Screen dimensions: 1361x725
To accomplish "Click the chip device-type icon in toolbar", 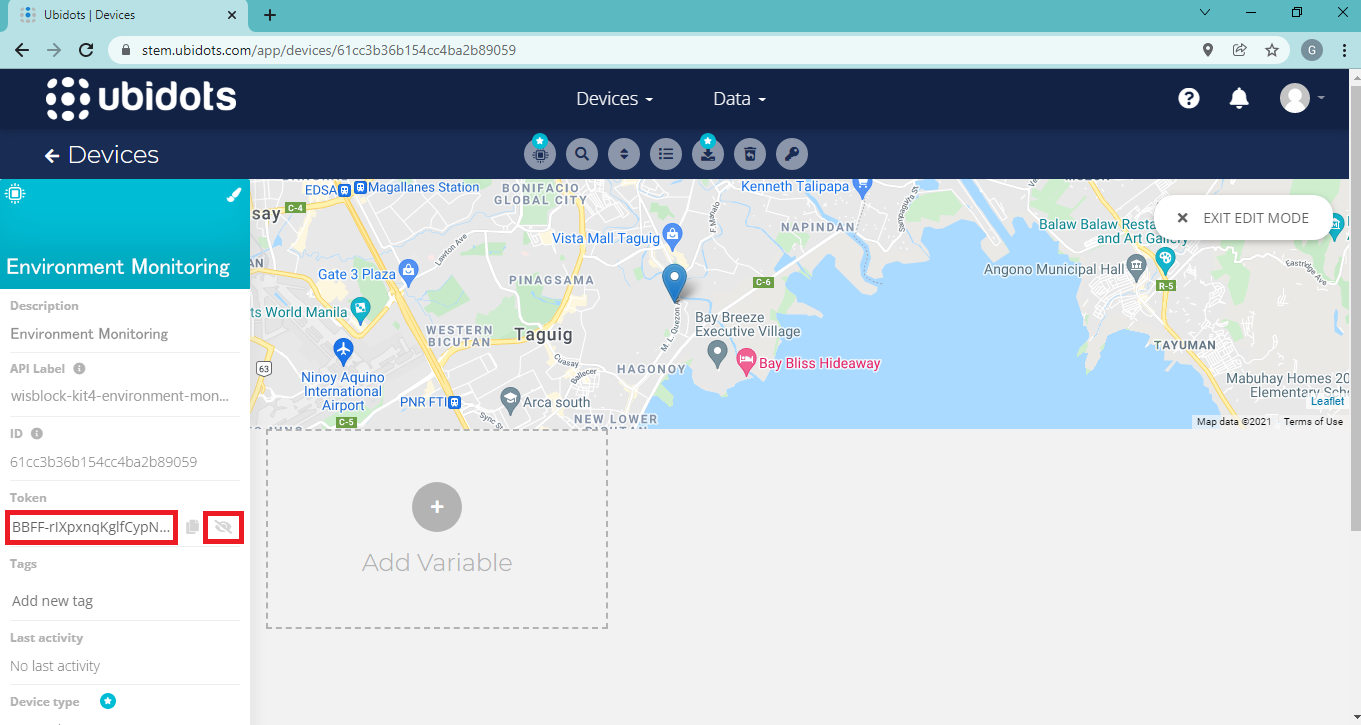I will [540, 154].
